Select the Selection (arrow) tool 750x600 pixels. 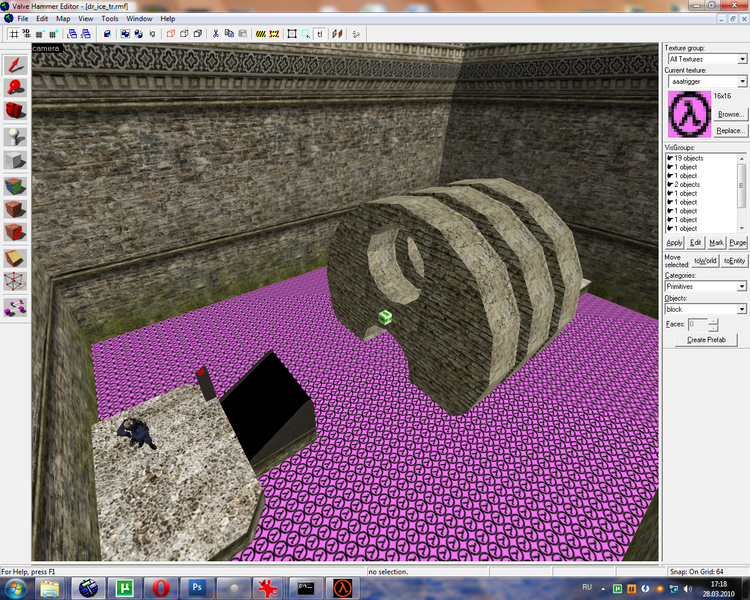[15, 65]
